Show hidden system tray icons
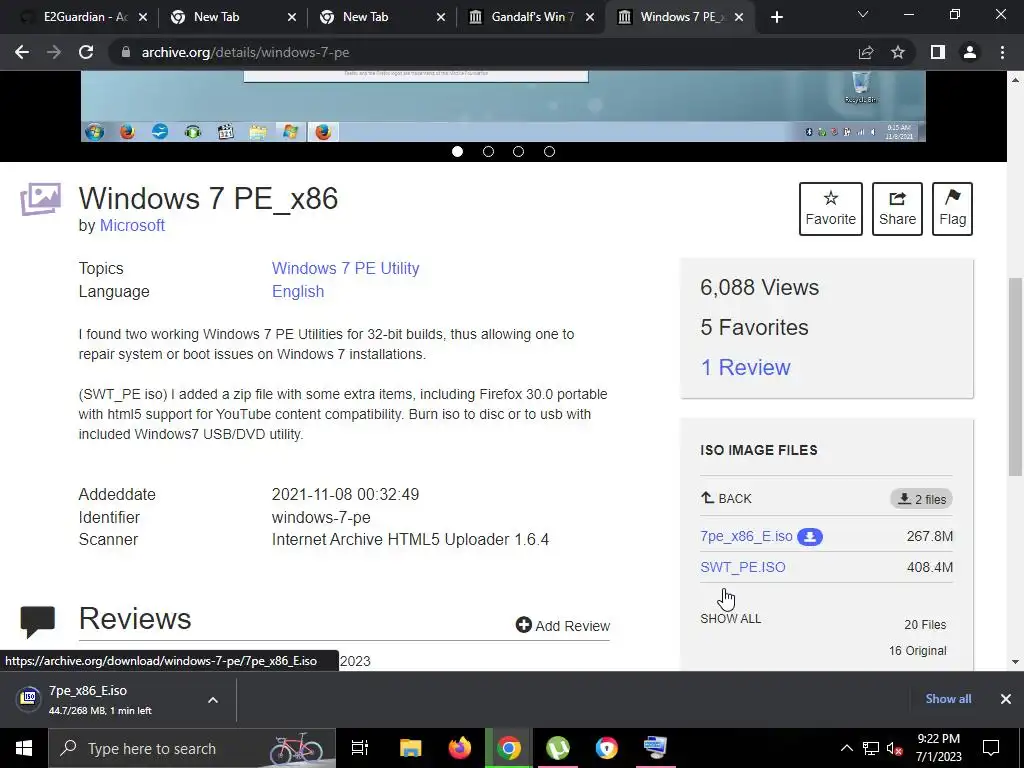Screen dimensions: 1024x768 tap(846, 748)
